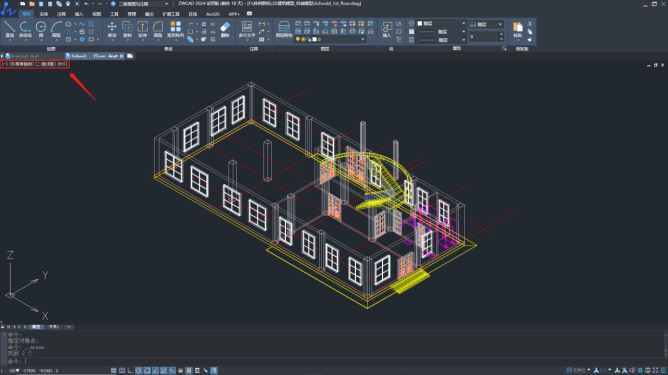Toggle Object Snap in status bar
The width and height of the screenshot is (668, 375).
click(x=147, y=371)
